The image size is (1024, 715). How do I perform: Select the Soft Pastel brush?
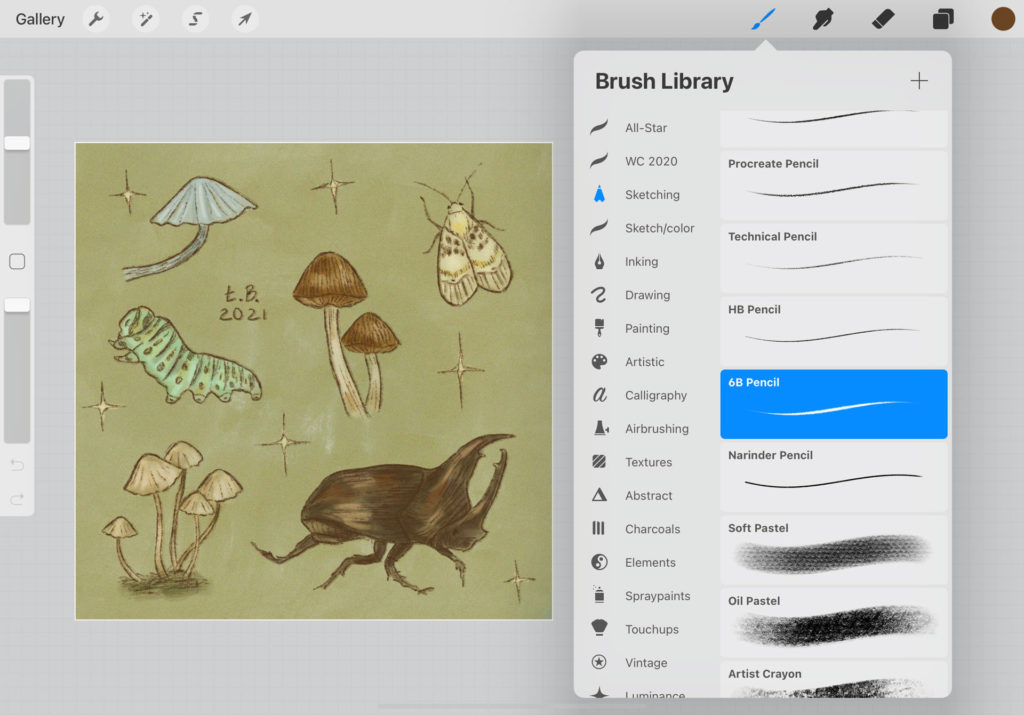click(833, 548)
